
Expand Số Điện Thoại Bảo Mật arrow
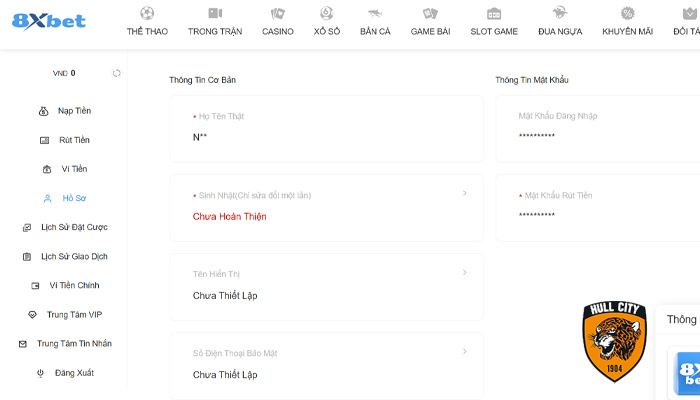click(x=465, y=351)
